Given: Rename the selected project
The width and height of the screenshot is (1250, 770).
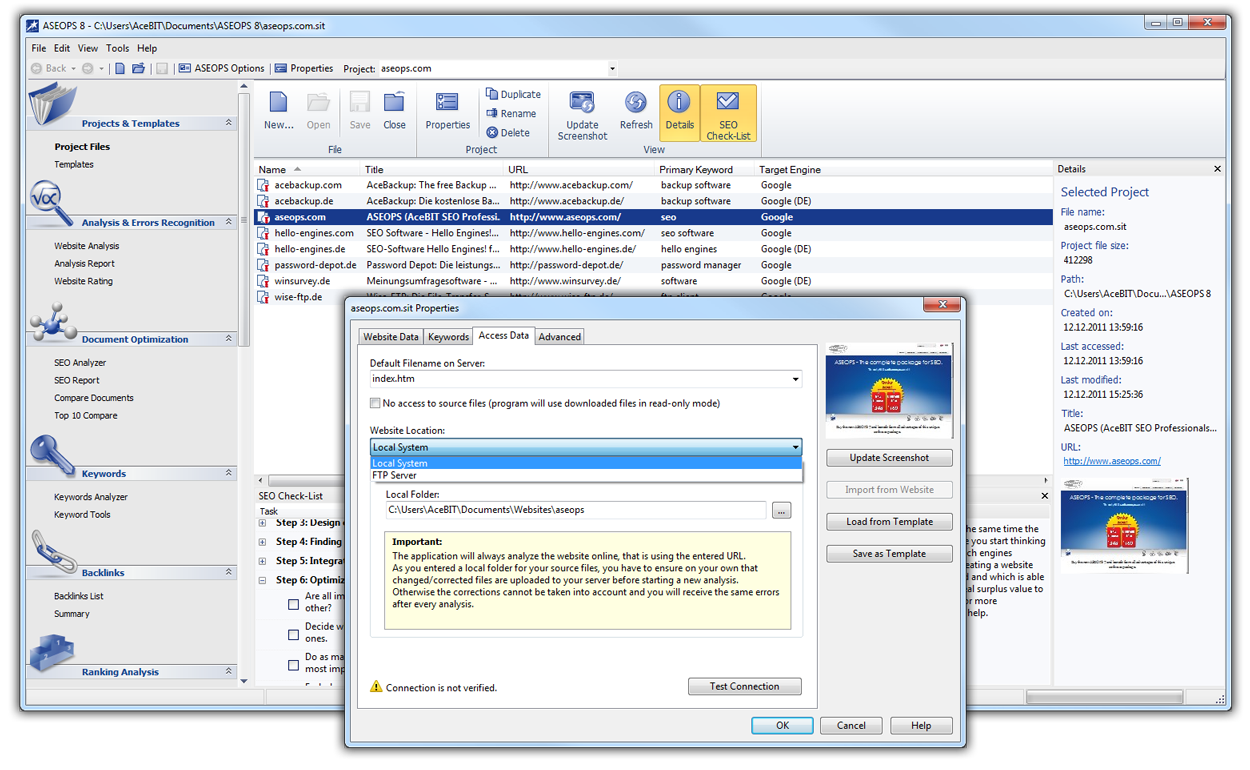Looking at the screenshot, I should coord(512,113).
